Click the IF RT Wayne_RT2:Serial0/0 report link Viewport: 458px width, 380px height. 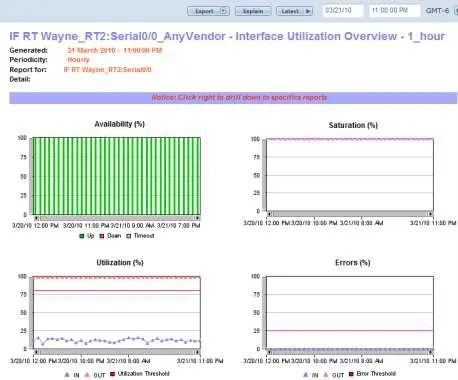coord(107,70)
